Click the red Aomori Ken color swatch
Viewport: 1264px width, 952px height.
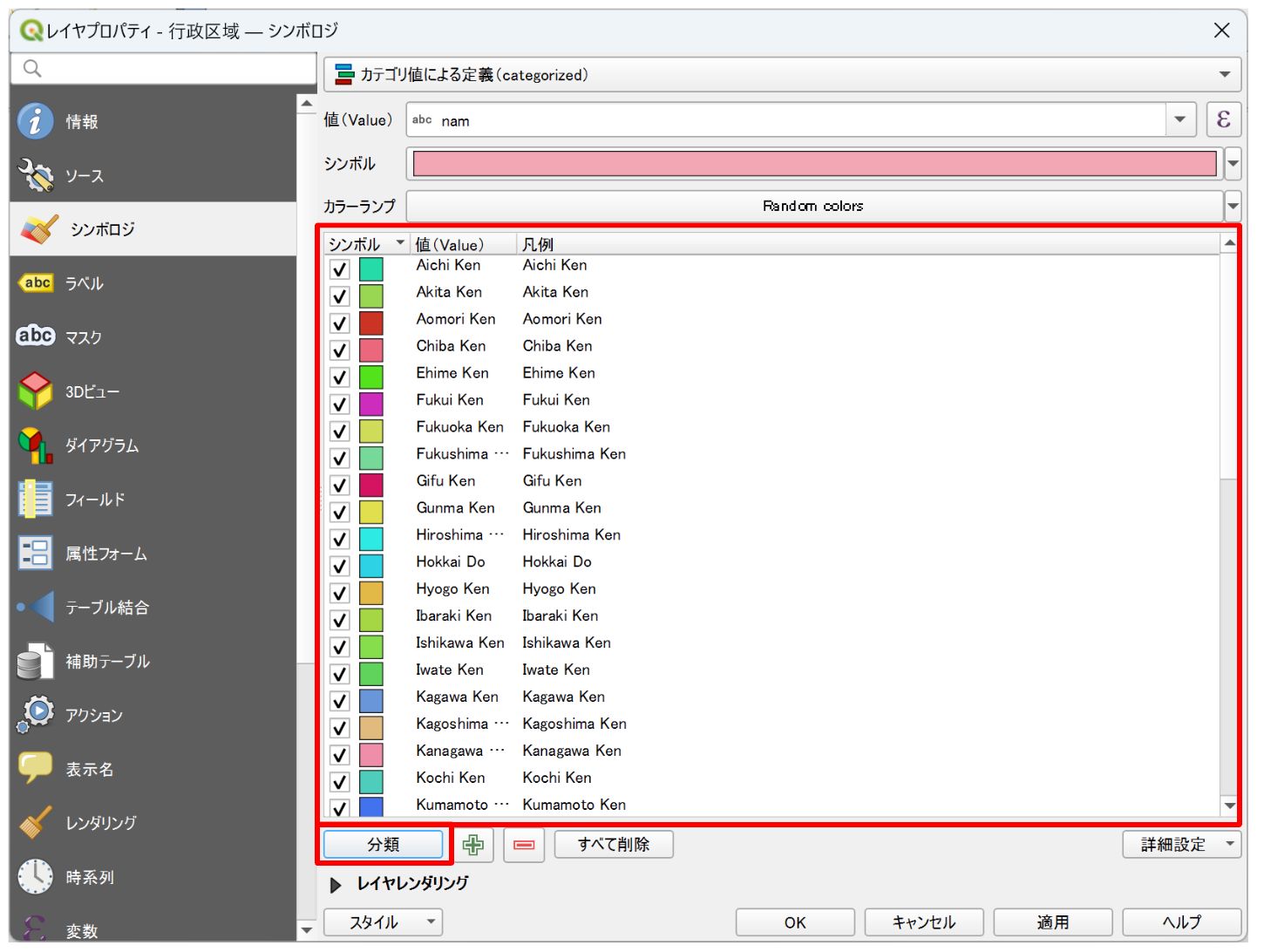[x=371, y=323]
